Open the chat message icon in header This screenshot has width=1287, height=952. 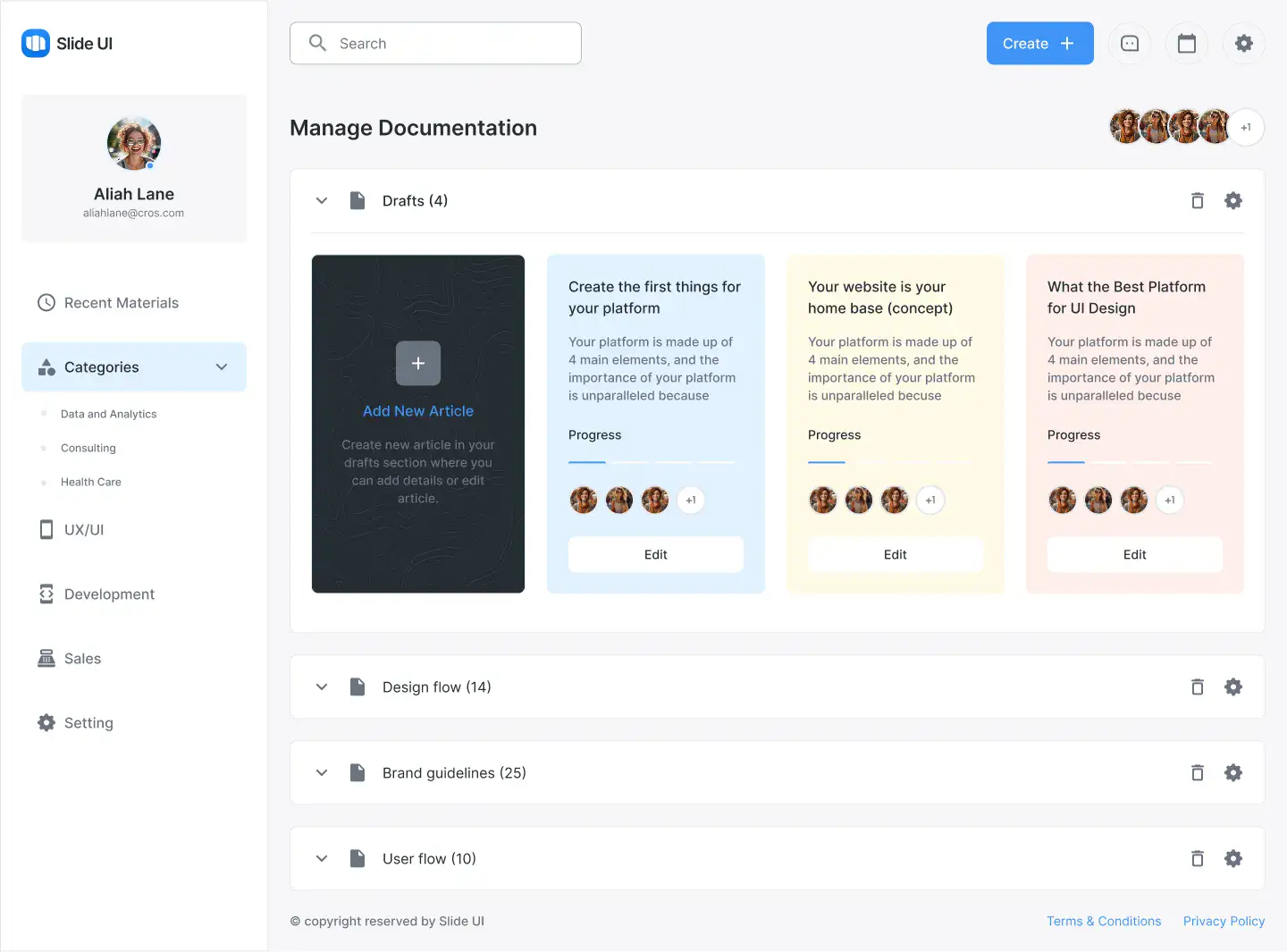click(x=1130, y=43)
